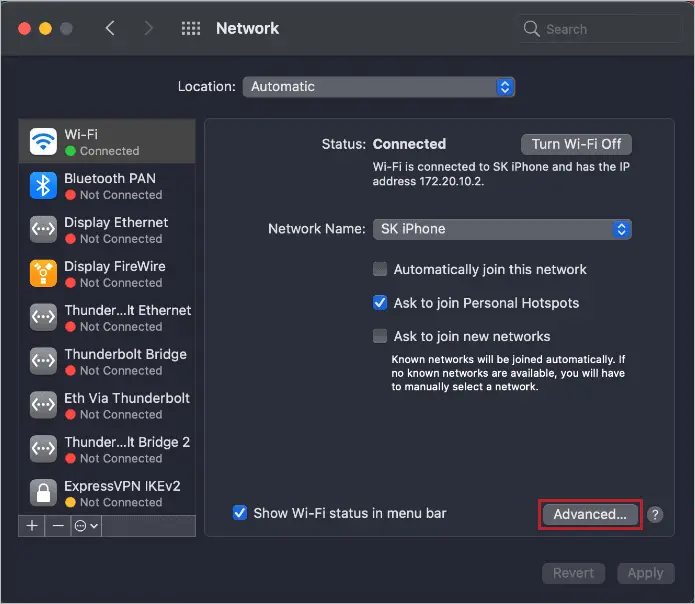
Task: Focus the Search field
Action: 601,29
